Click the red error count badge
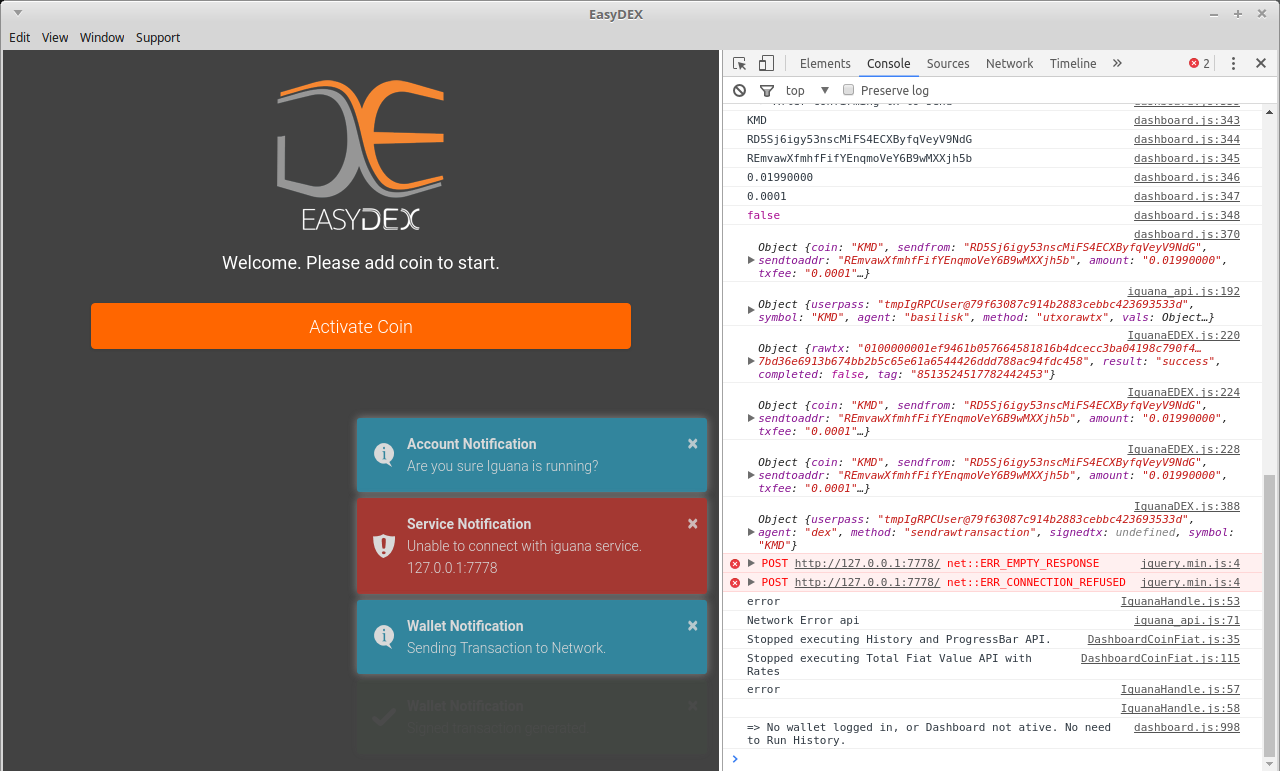 1199,63
